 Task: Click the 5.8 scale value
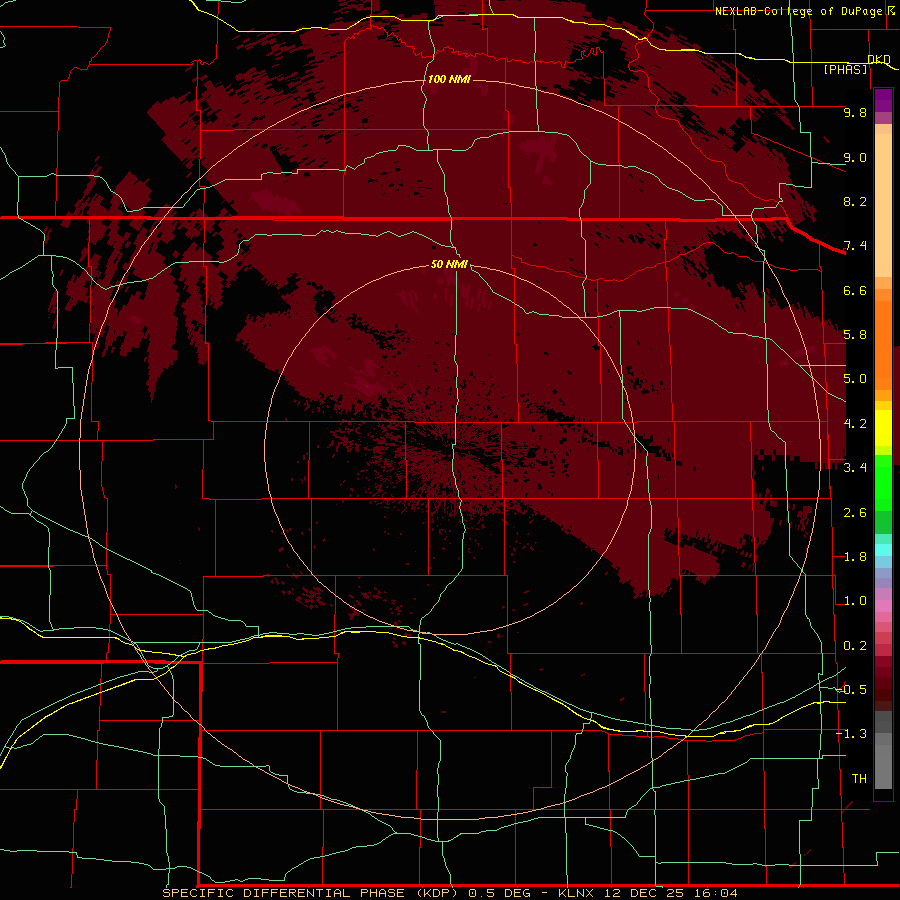pyautogui.click(x=855, y=335)
